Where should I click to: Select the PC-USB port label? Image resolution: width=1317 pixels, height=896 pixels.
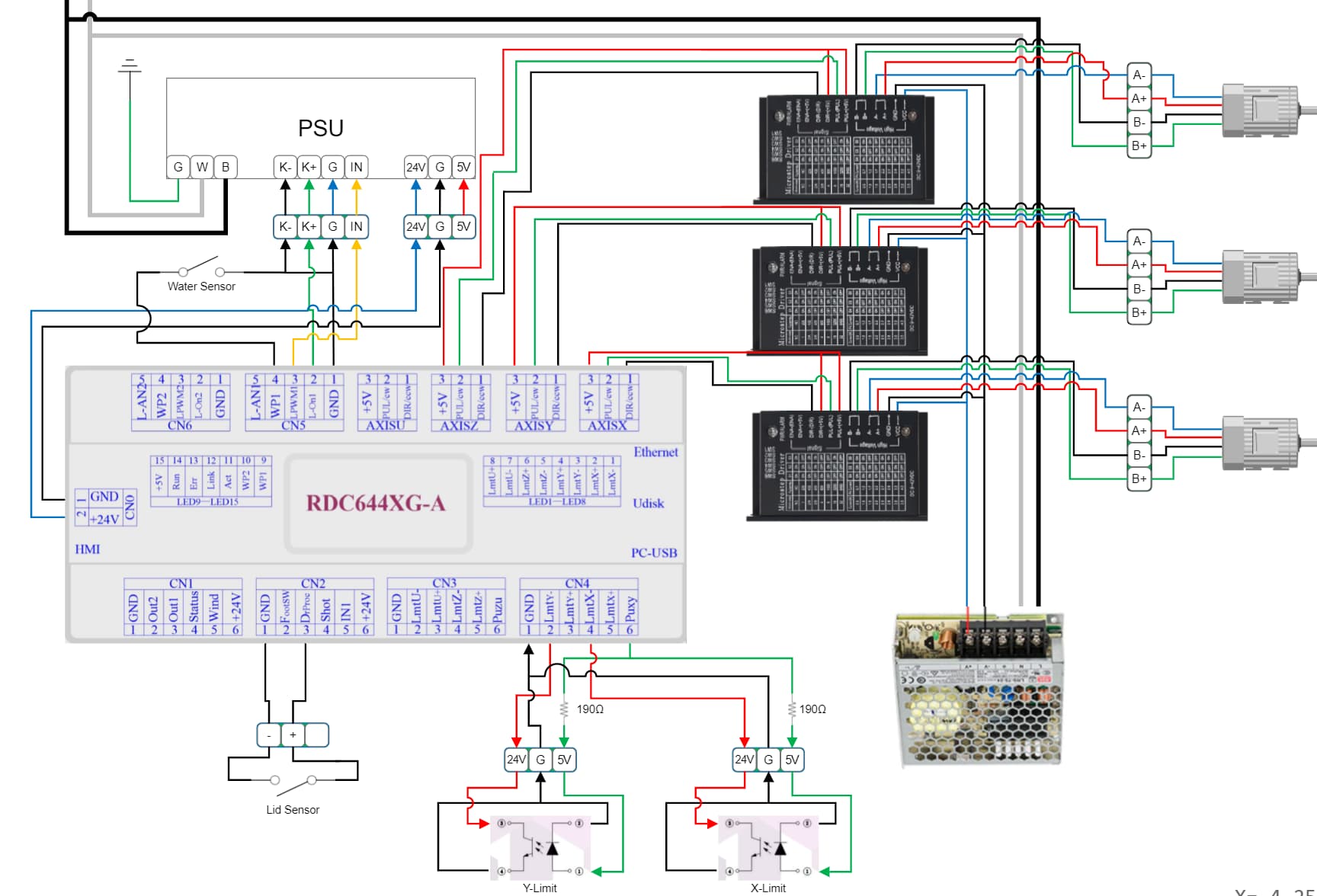pyautogui.click(x=654, y=552)
